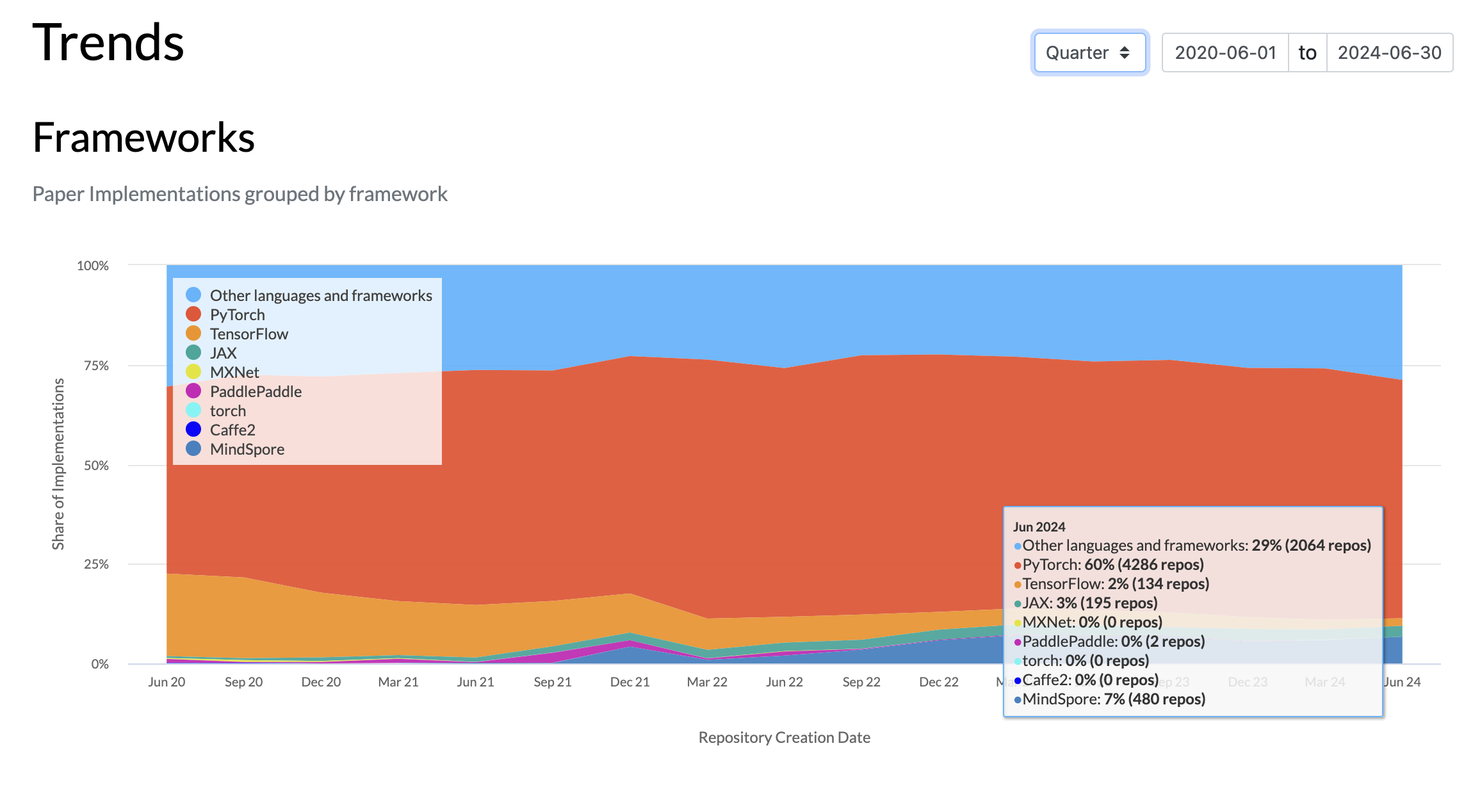Click Other languages and frameworks legend dot
Viewport: 1473px width, 812px height.
click(193, 295)
